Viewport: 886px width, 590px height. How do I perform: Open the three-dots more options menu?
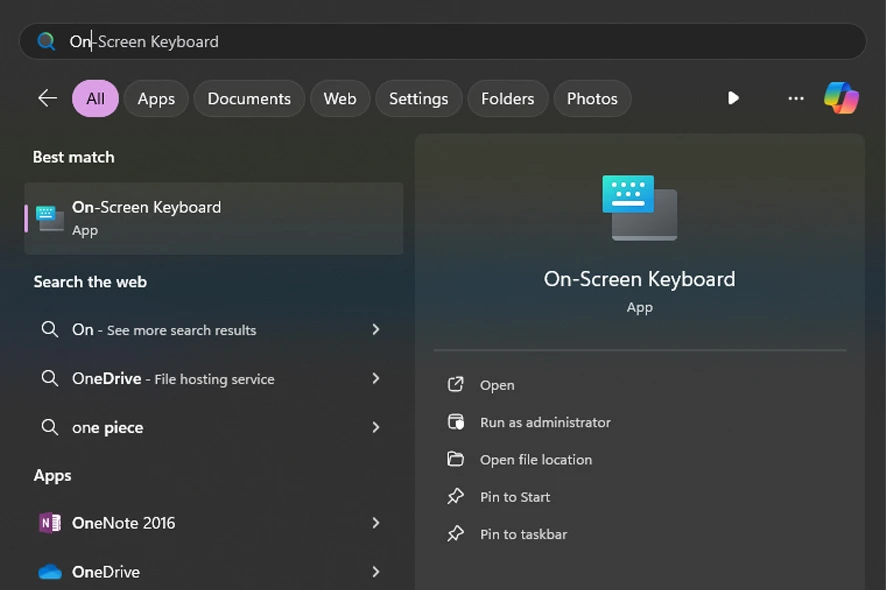coord(796,98)
